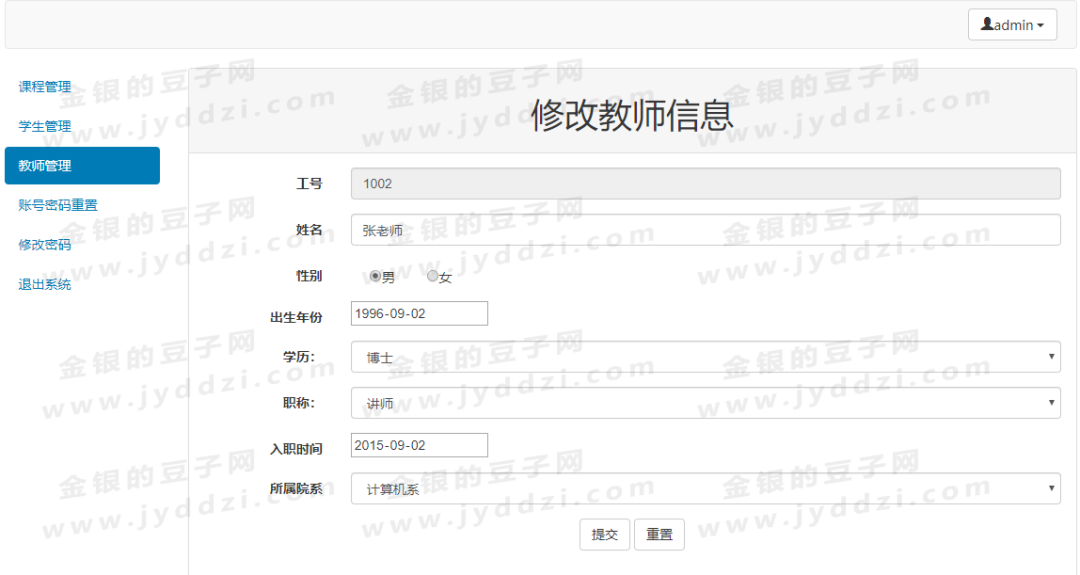Click the 入职时间 date field
The width and height of the screenshot is (1080, 575).
click(x=419, y=446)
